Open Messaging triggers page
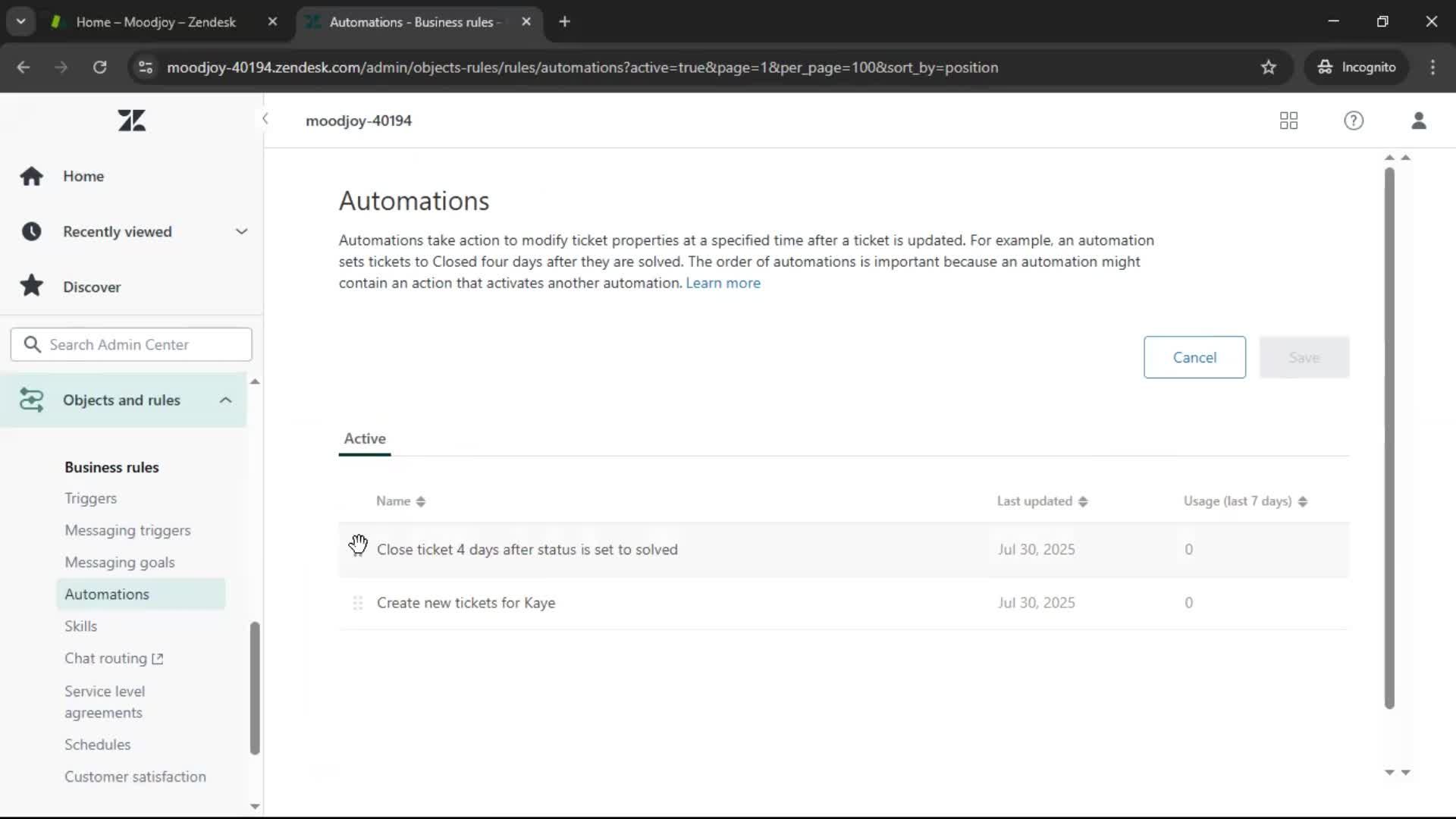Viewport: 1456px width, 819px height. [127, 530]
